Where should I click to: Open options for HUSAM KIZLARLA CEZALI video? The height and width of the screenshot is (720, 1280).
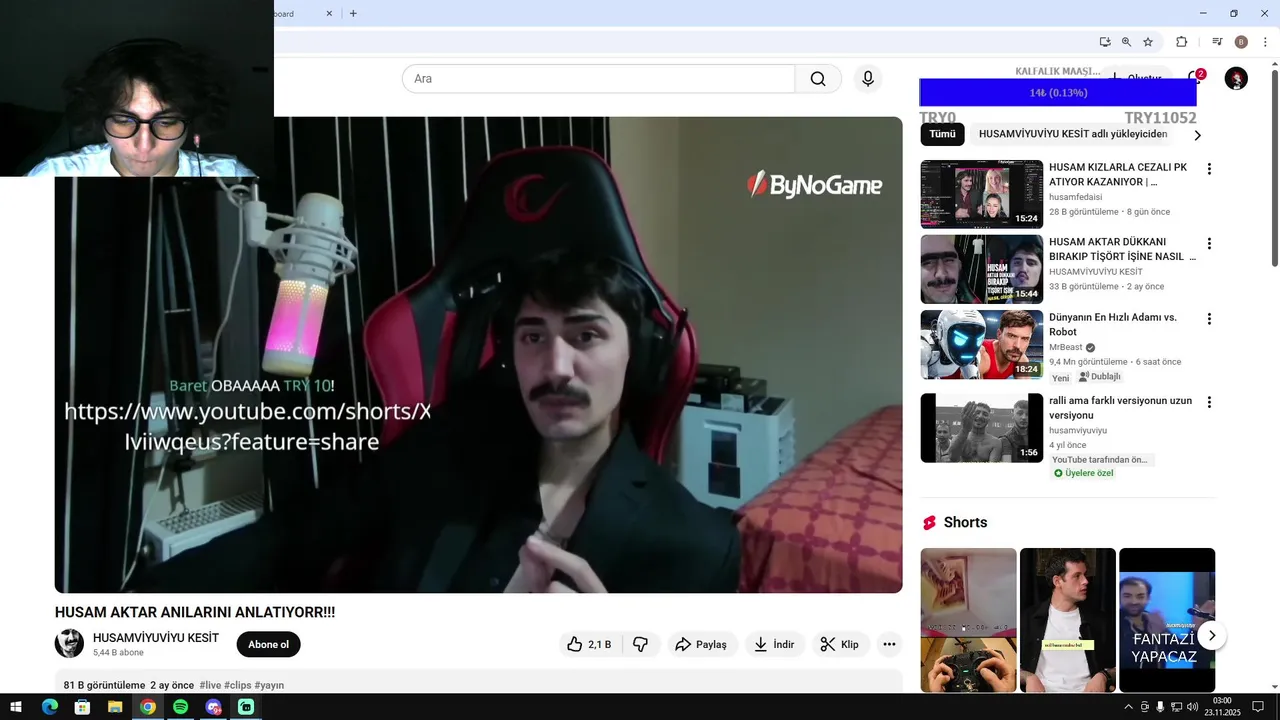[1209, 169]
